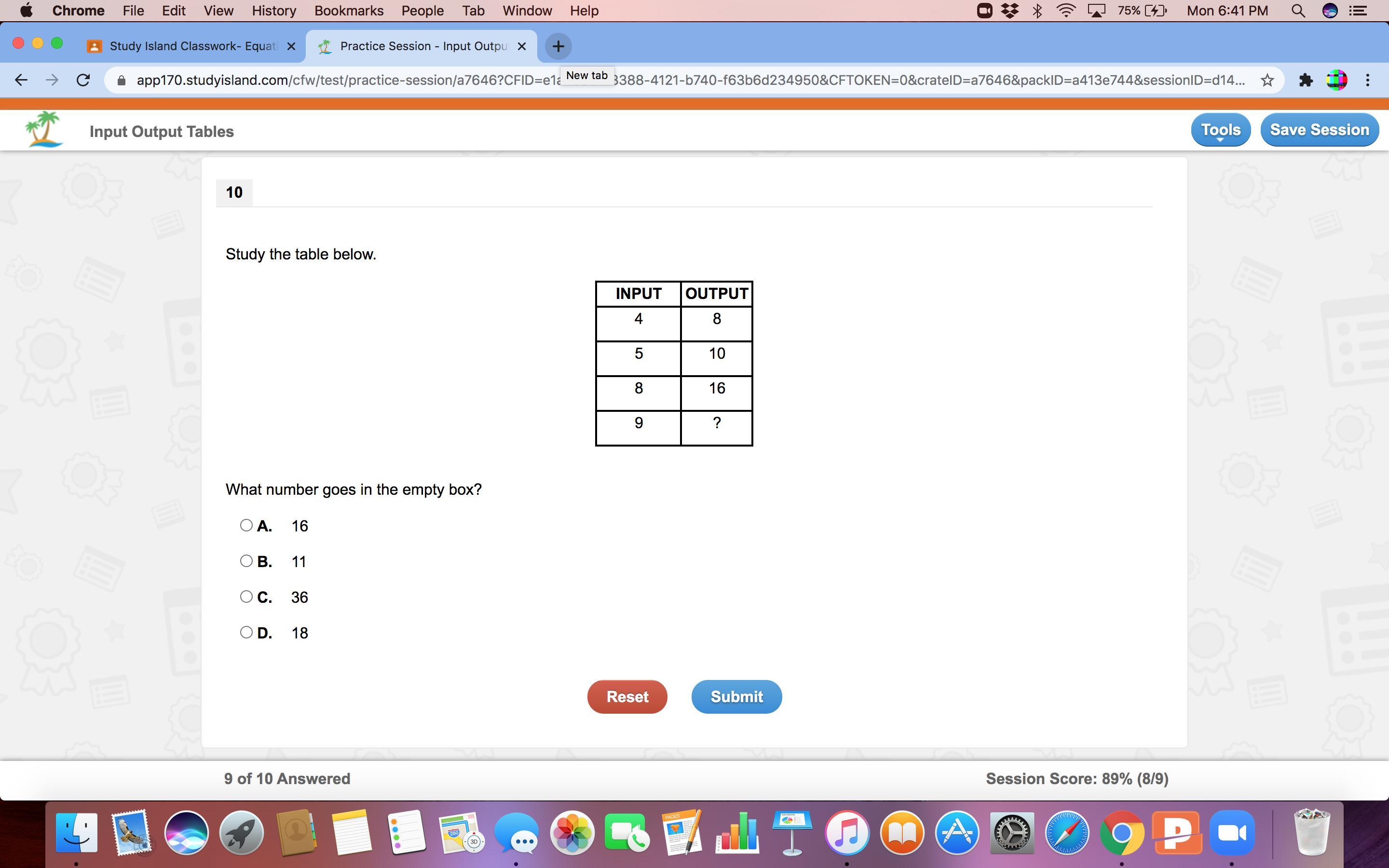Click the Study Island palm tree logo
Viewport: 1389px width, 868px height.
point(43,130)
